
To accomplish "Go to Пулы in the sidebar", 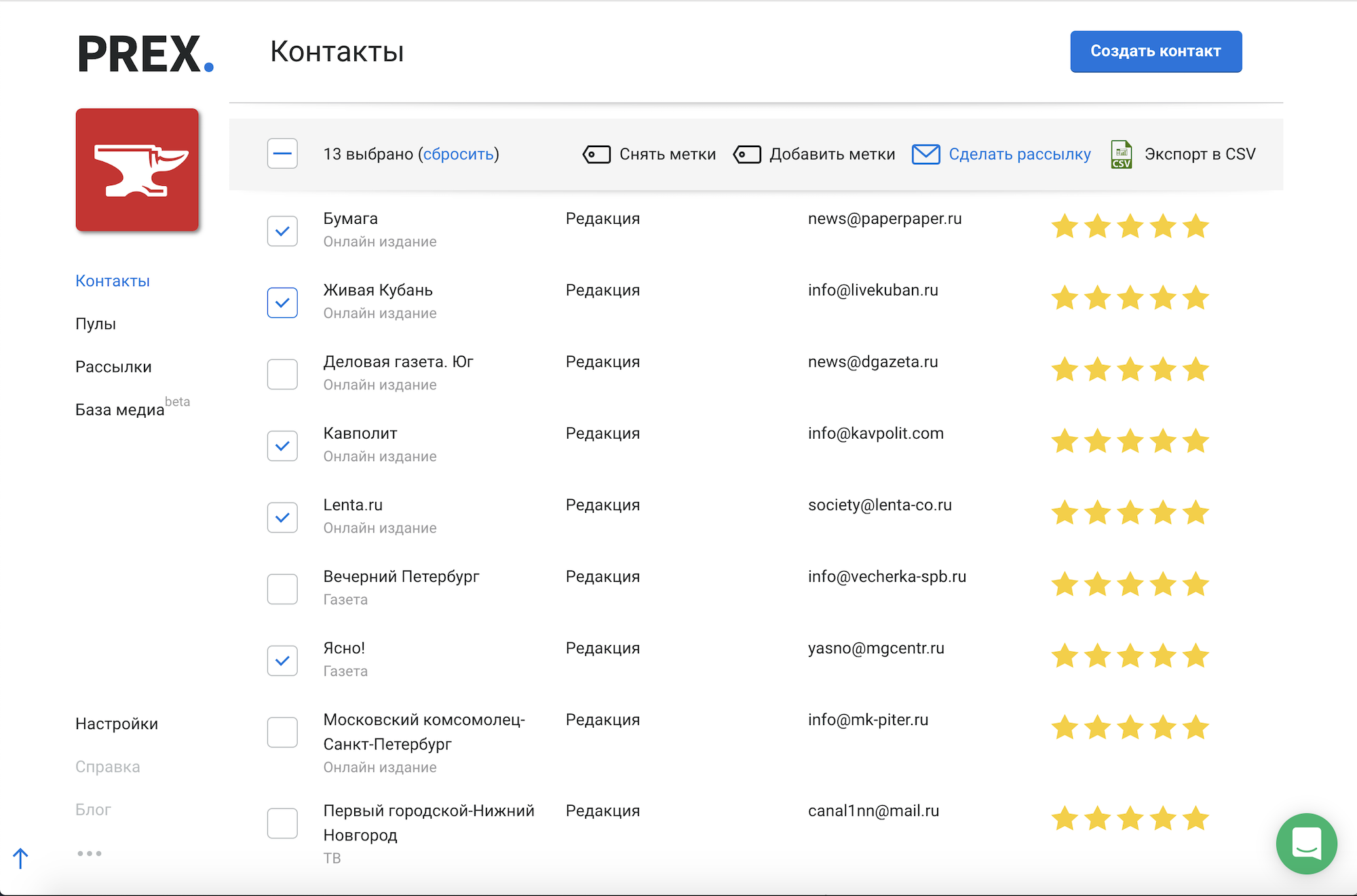I will click(96, 324).
